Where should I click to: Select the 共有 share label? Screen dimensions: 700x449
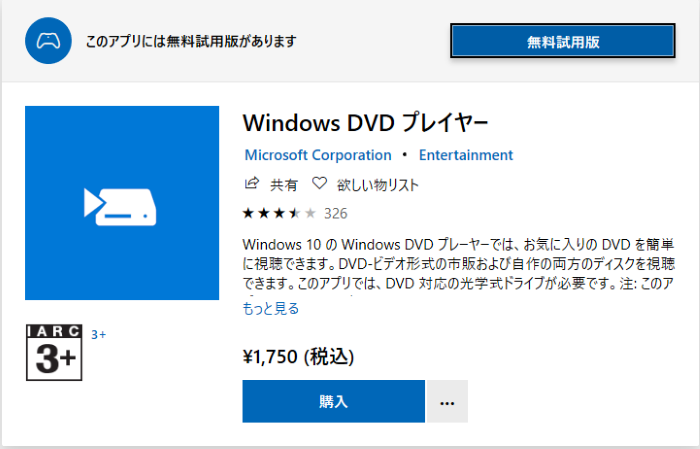[x=285, y=185]
